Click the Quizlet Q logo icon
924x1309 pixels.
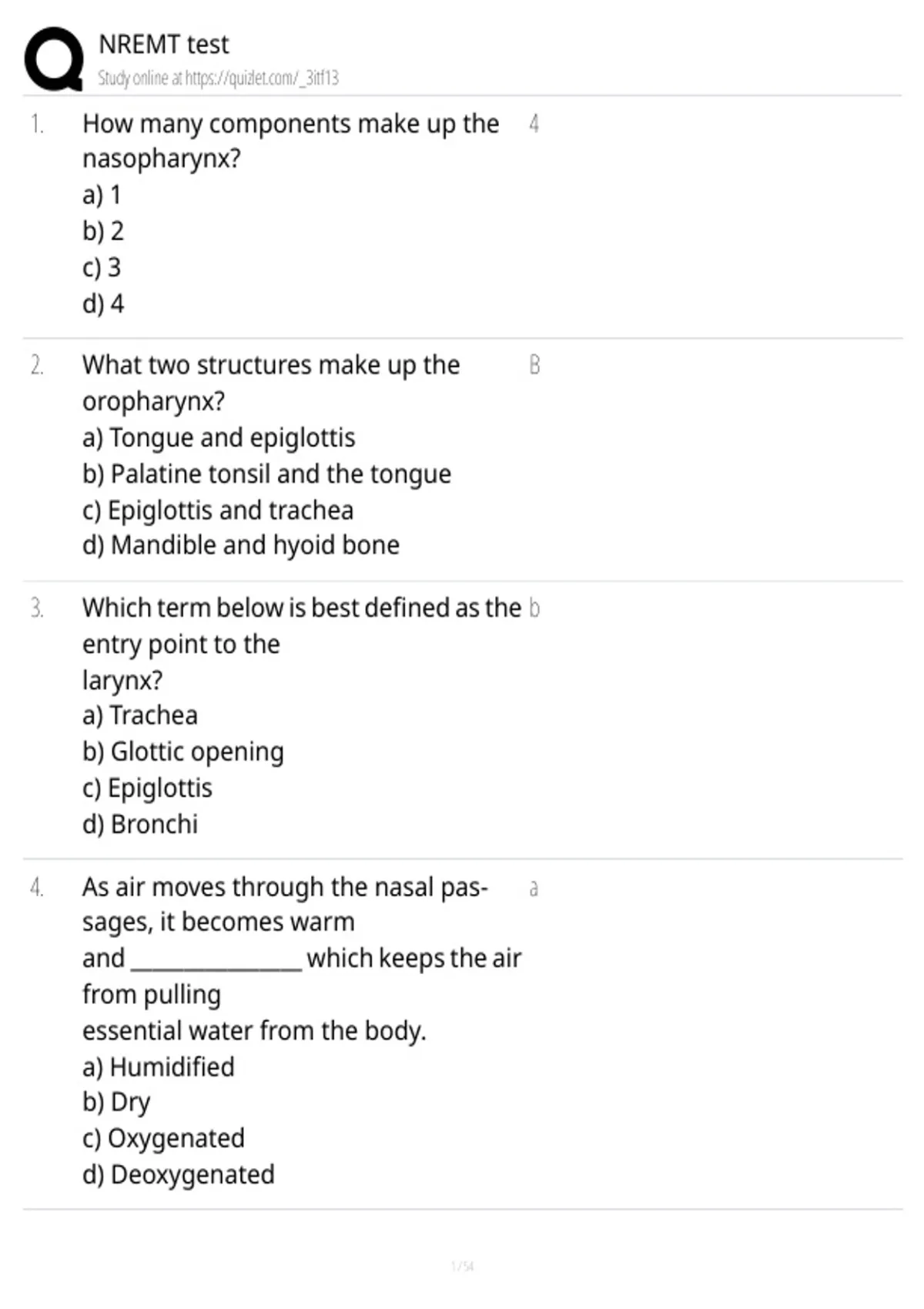tap(54, 59)
